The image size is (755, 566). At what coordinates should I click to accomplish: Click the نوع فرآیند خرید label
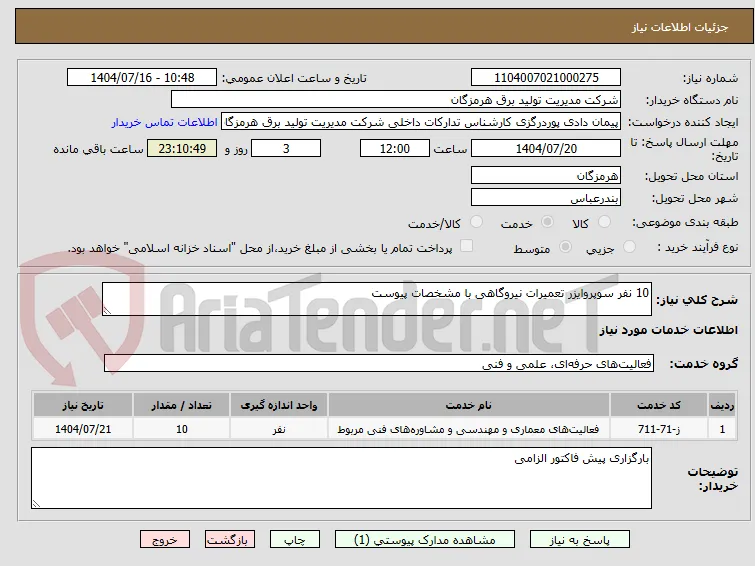(697, 248)
